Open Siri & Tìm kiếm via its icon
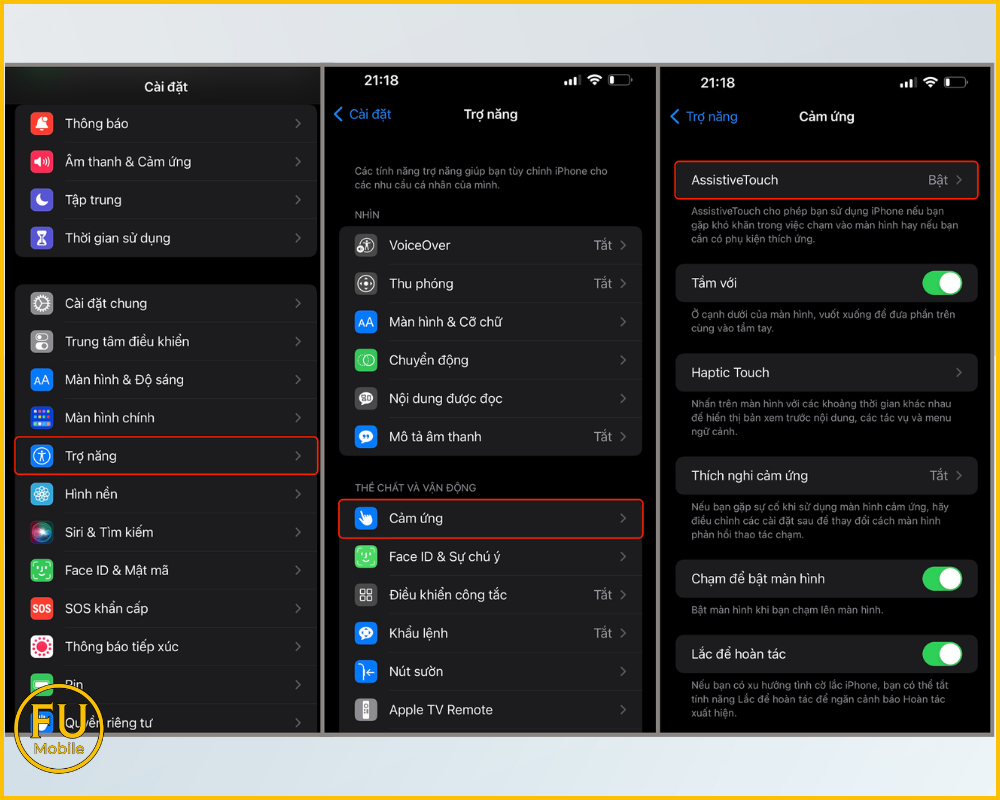The height and width of the screenshot is (800, 1000). (x=40, y=532)
